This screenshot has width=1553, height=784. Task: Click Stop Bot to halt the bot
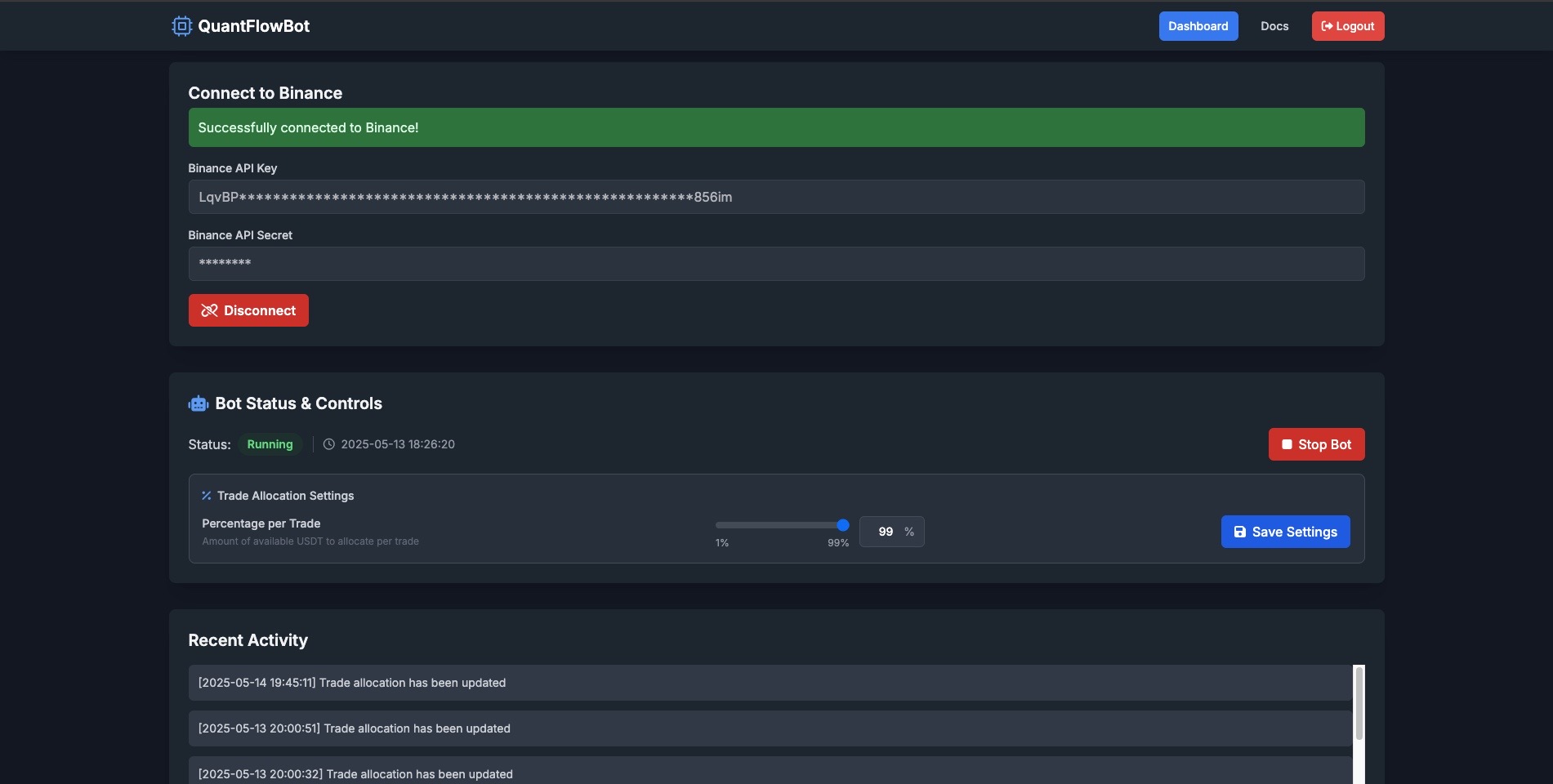[x=1316, y=443]
